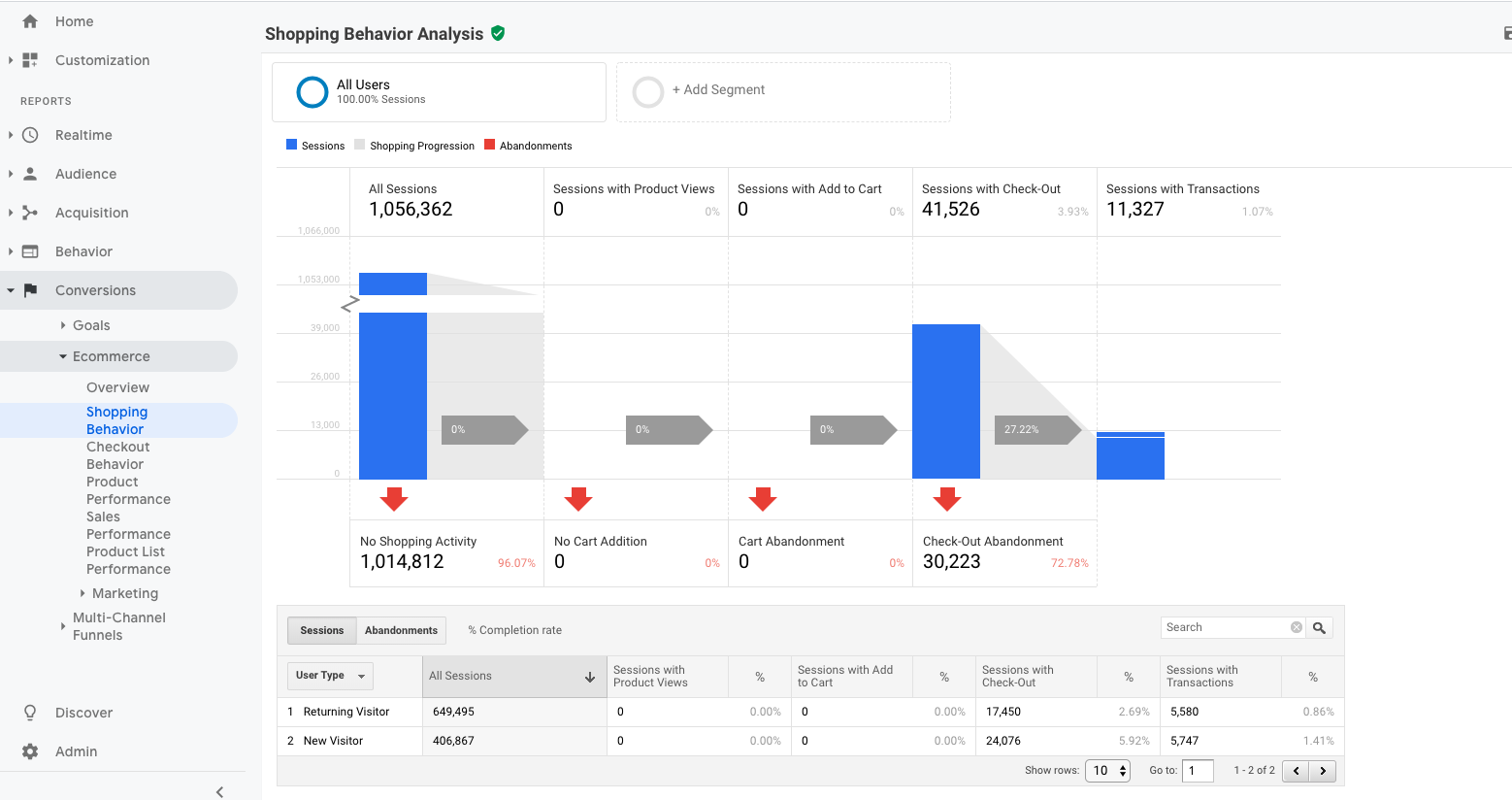Click the blue All Sessions funnel bar
The width and height of the screenshot is (1512, 800).
click(393, 376)
